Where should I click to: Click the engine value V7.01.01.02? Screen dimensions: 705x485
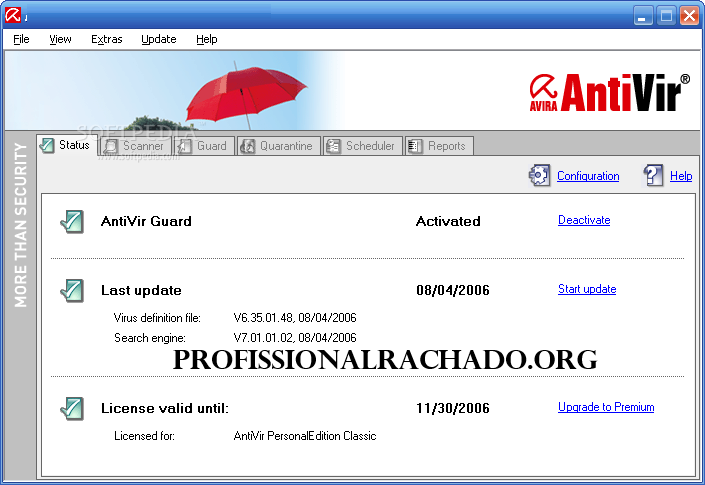point(263,338)
